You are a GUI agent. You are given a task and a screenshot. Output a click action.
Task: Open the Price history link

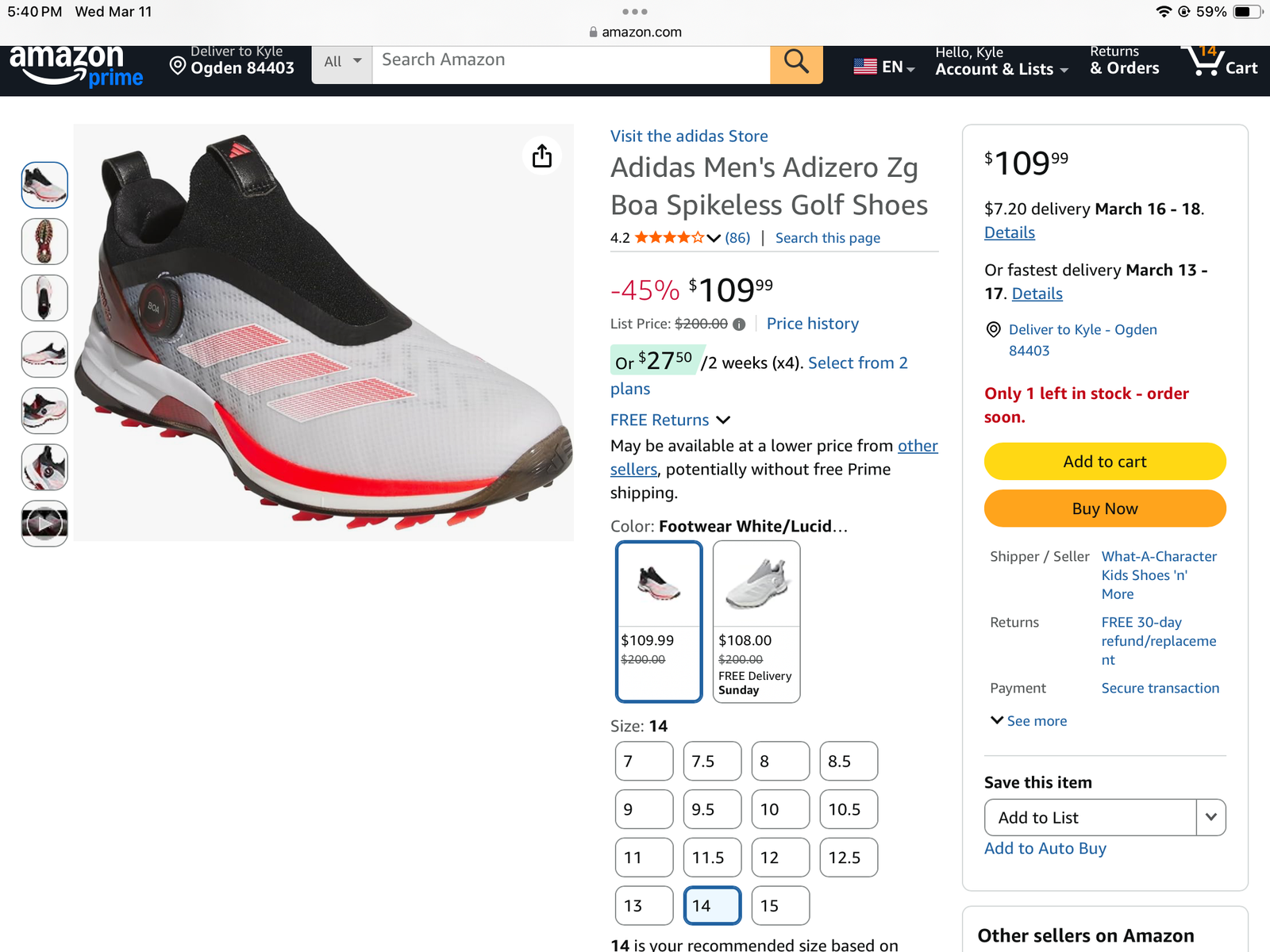[x=812, y=324]
